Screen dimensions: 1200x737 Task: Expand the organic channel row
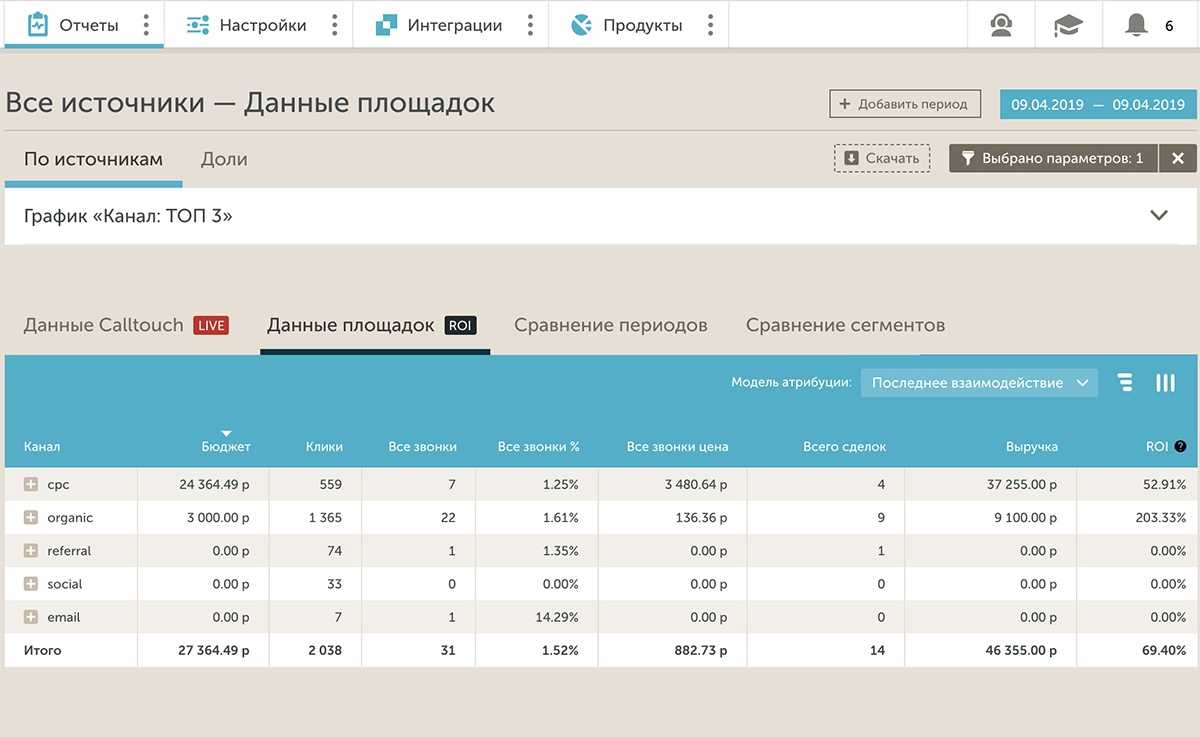coord(31,518)
